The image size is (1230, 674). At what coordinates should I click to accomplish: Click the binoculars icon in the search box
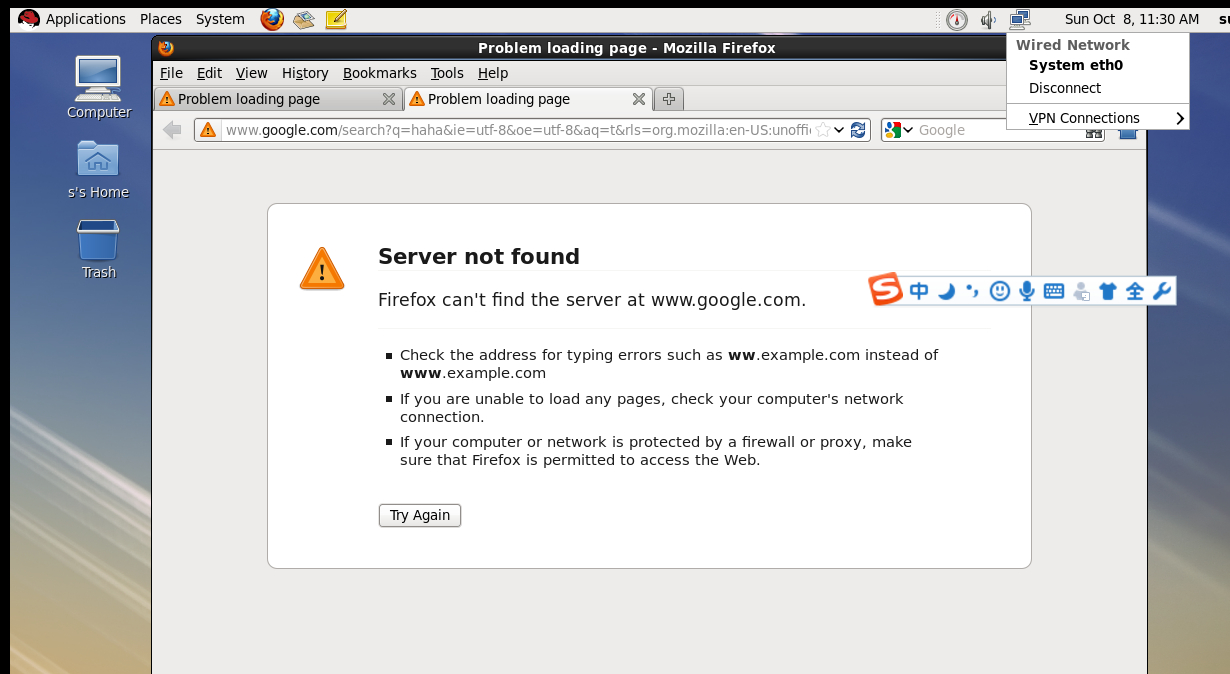tap(1093, 132)
